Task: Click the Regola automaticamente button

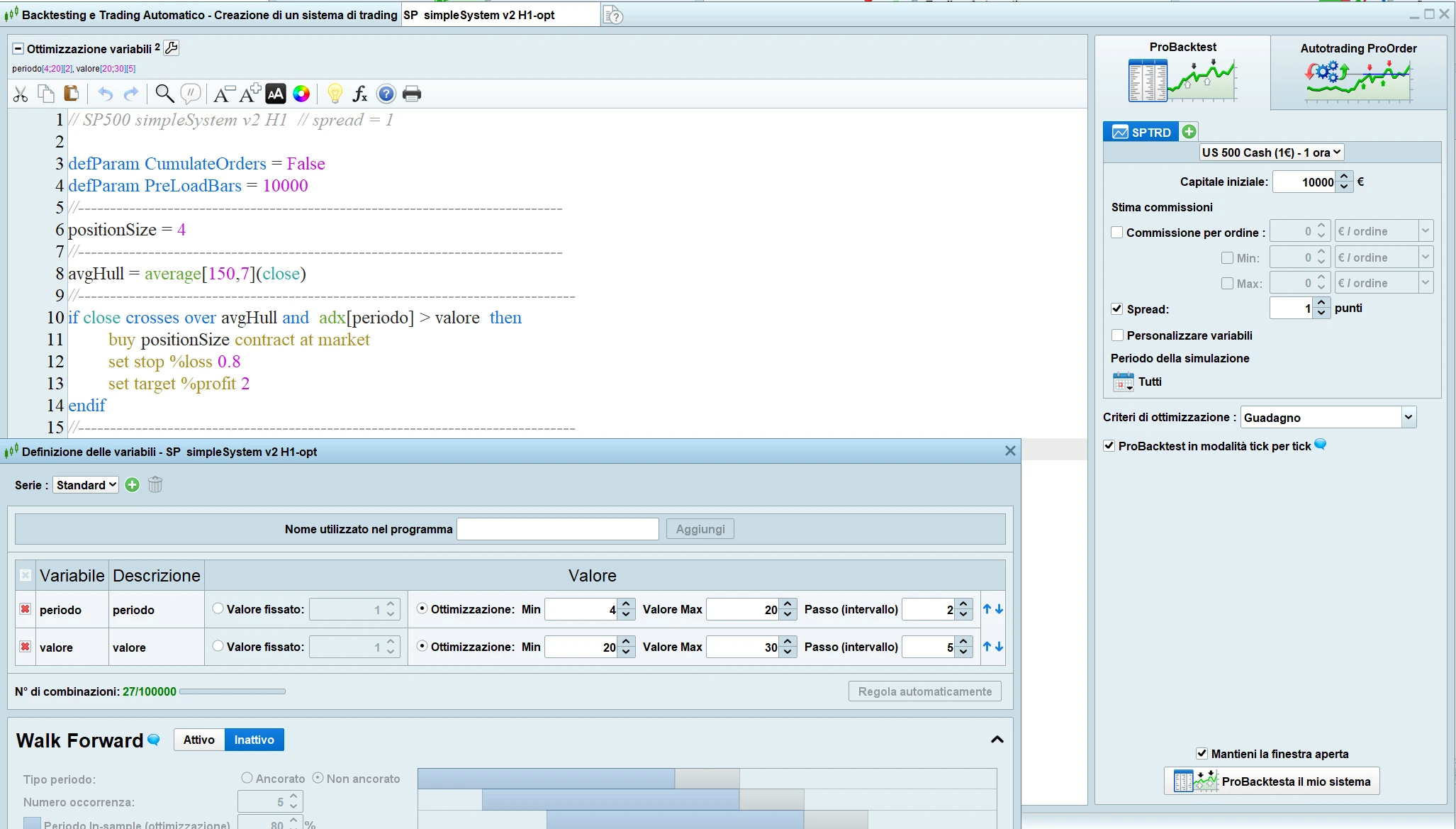Action: (925, 691)
